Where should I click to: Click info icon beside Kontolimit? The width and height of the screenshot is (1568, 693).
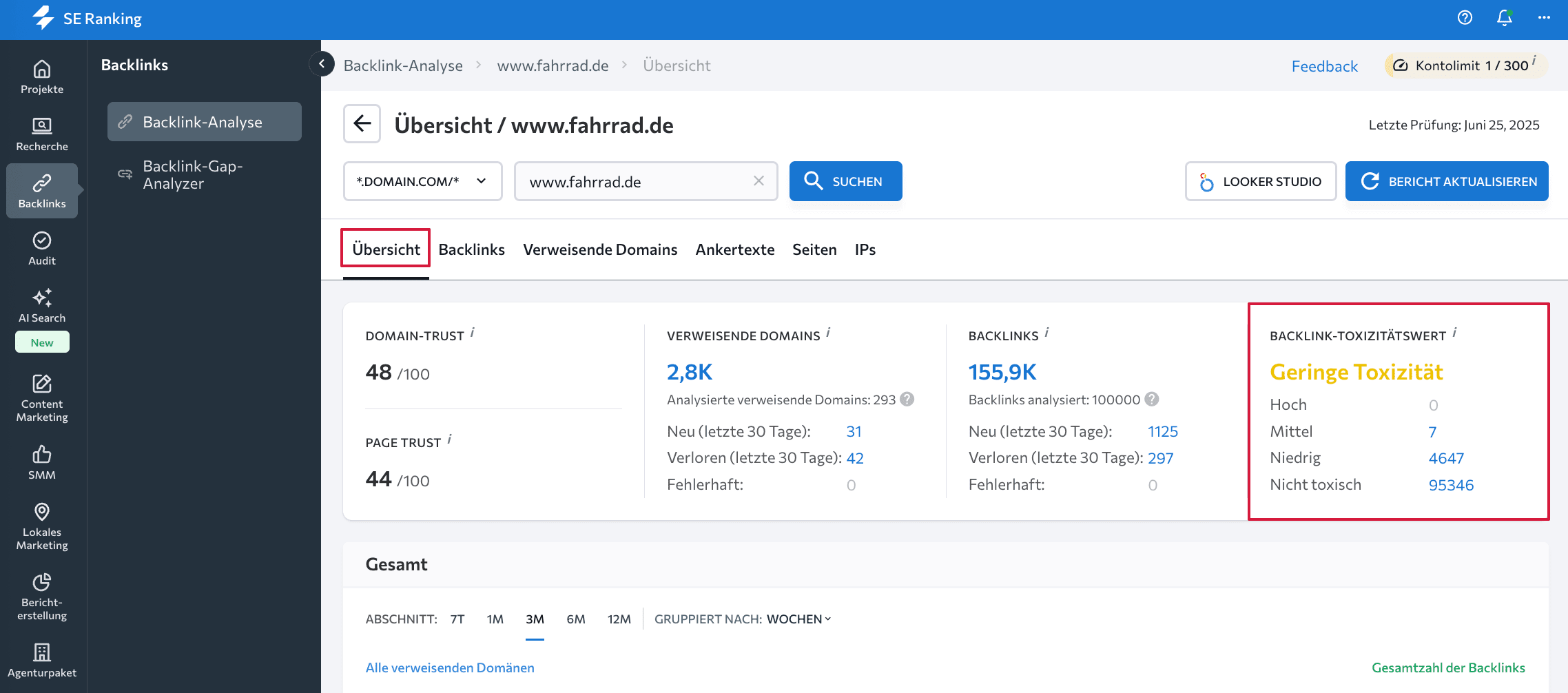pos(1534,61)
